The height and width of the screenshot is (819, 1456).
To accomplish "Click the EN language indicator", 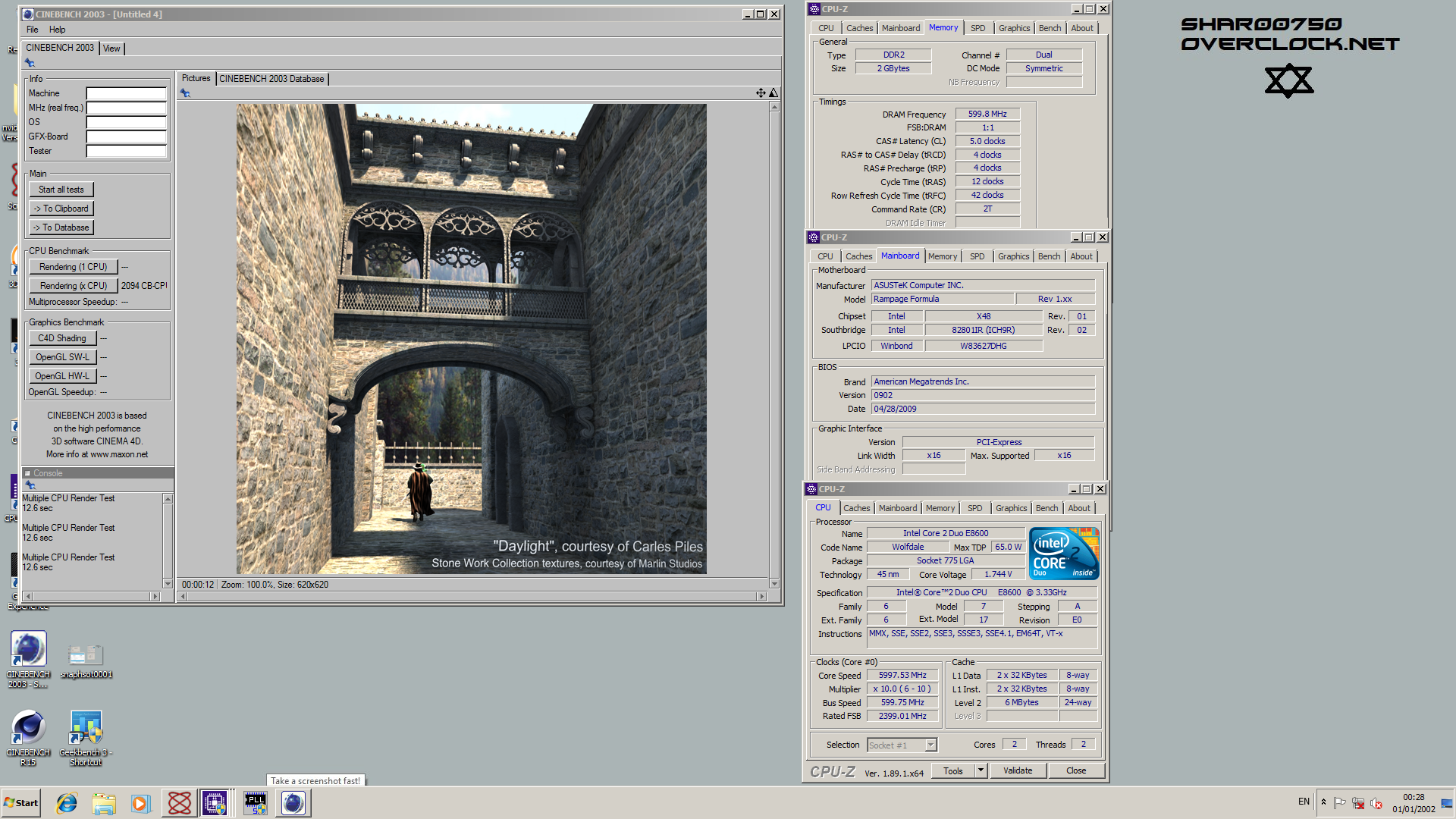I will (1304, 802).
